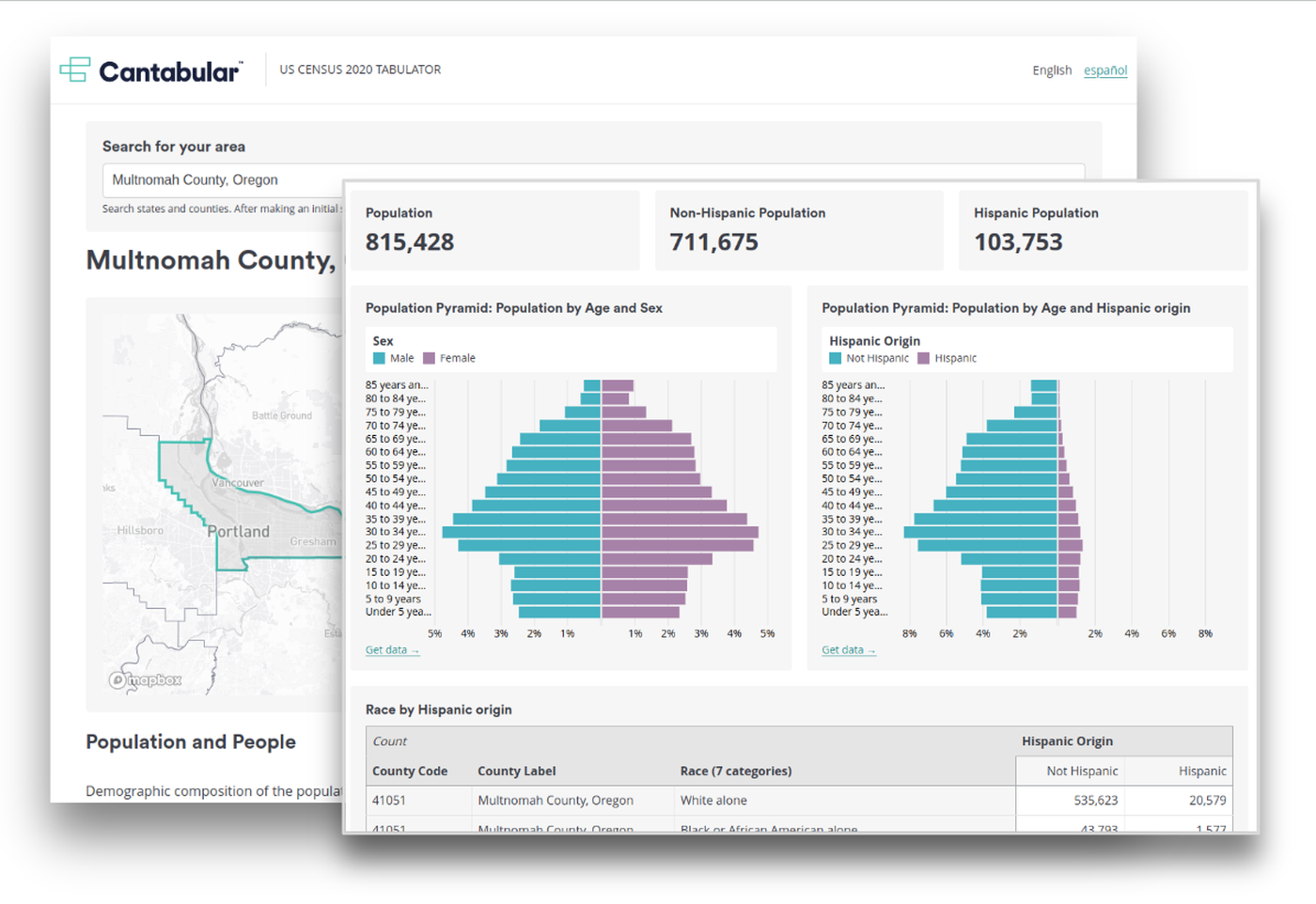Switch the site language to español
This screenshot has height=904, width=1316.
1104,70
